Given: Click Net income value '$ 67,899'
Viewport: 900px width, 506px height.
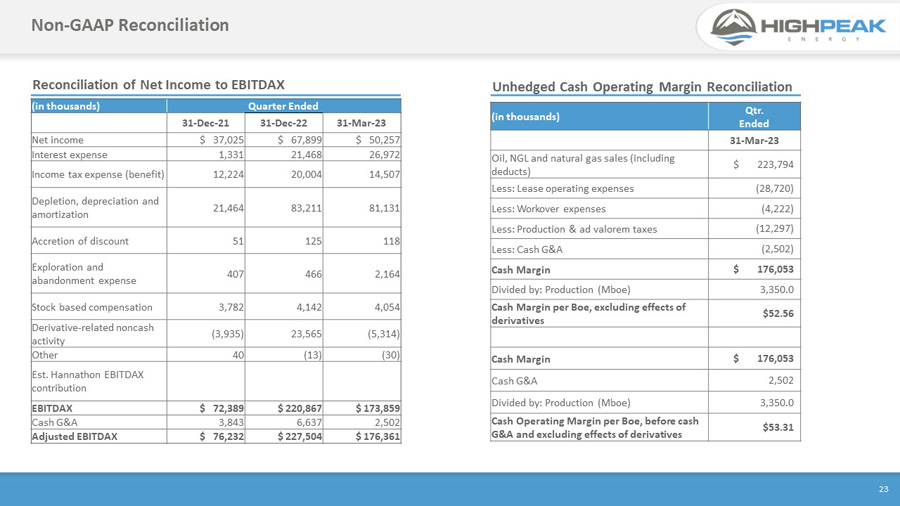Looking at the screenshot, I should pyautogui.click(x=300, y=140).
